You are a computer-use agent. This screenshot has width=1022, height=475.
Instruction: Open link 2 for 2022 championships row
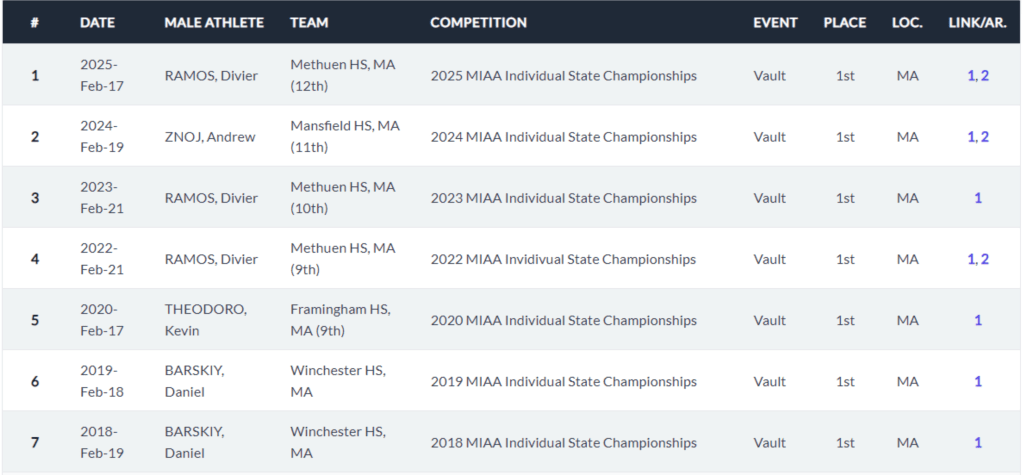[x=985, y=259]
